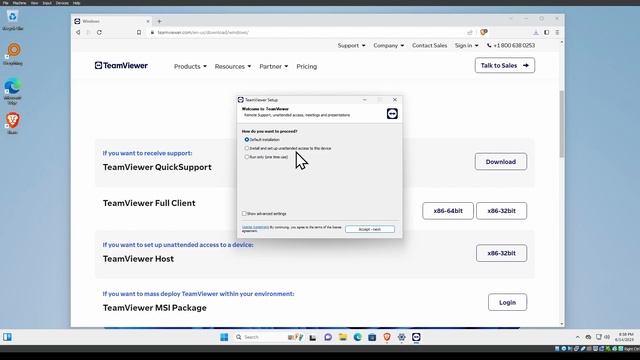Open Microsoft Edge from the taskbar
Image resolution: width=640 pixels, height=360 pixels.
coord(358,337)
